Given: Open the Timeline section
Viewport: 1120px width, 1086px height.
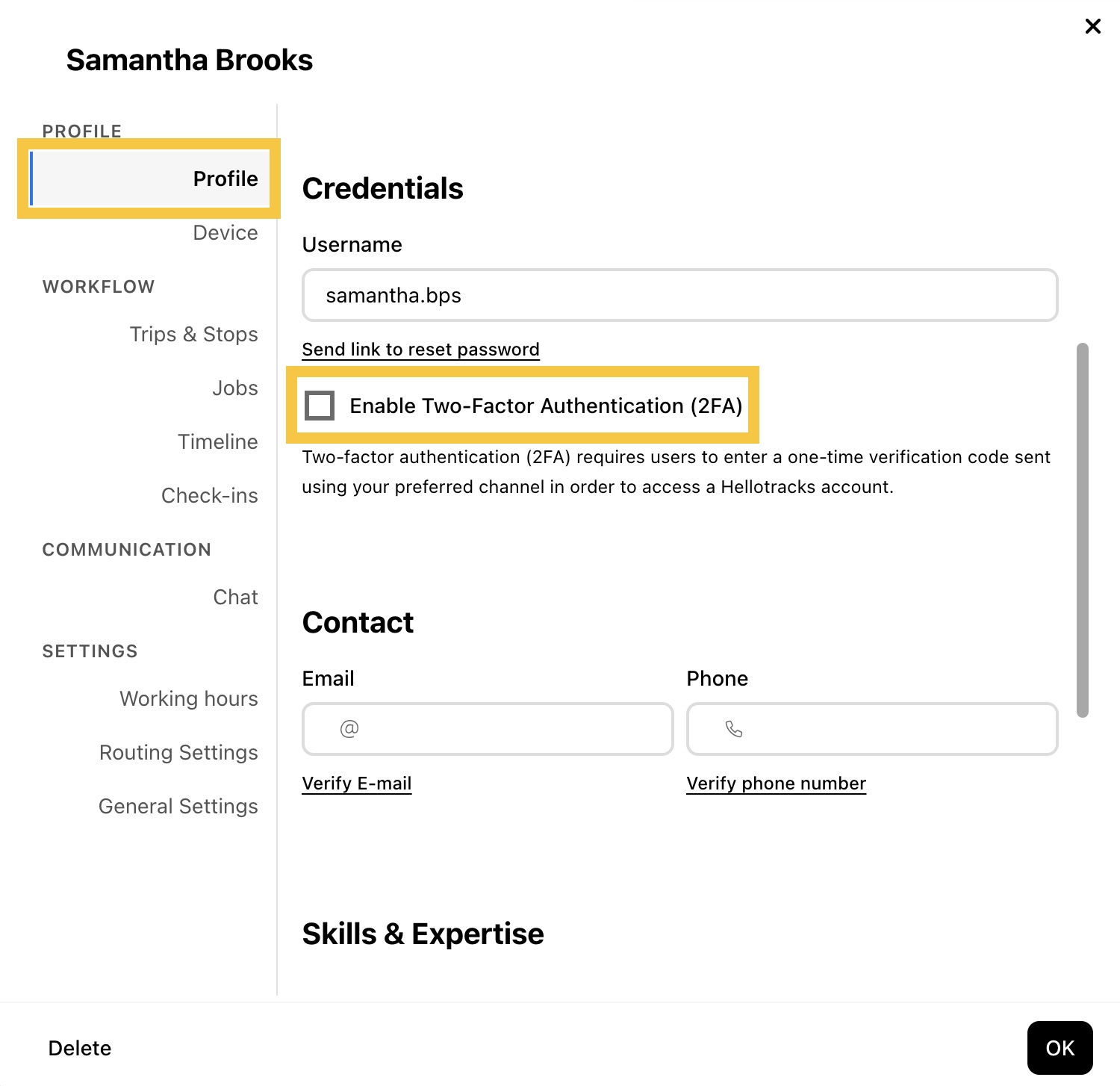Looking at the screenshot, I should (217, 441).
